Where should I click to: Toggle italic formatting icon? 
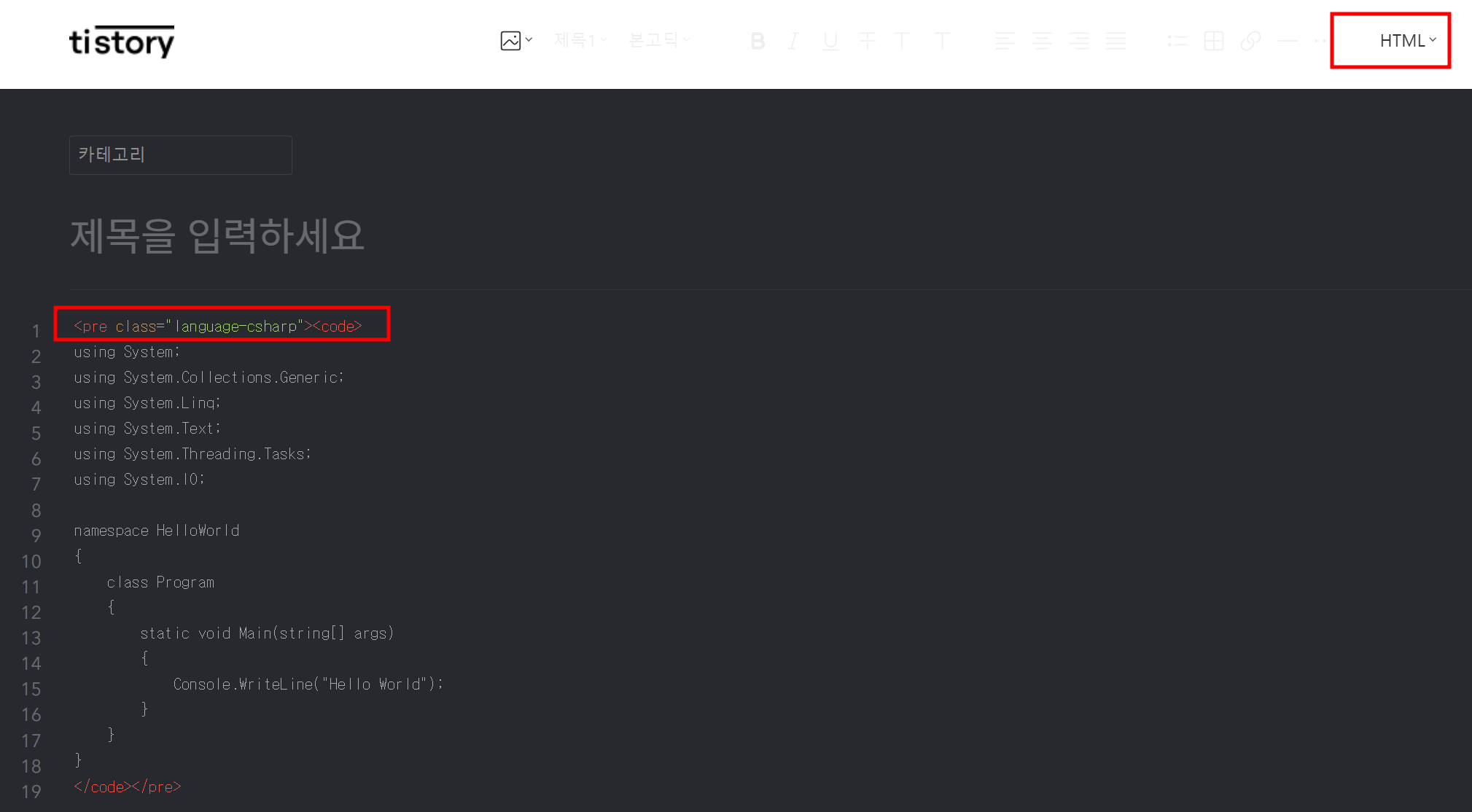click(794, 41)
